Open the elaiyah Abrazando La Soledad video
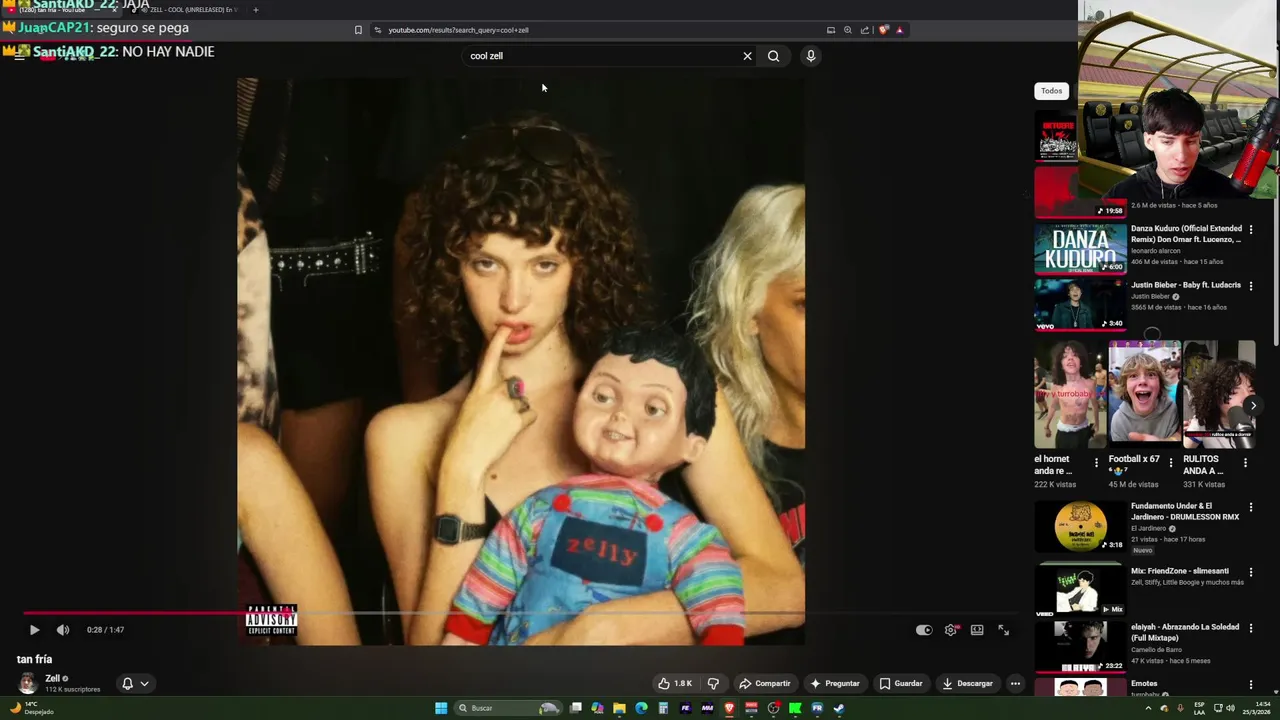The height and width of the screenshot is (720, 1280). [1080, 645]
